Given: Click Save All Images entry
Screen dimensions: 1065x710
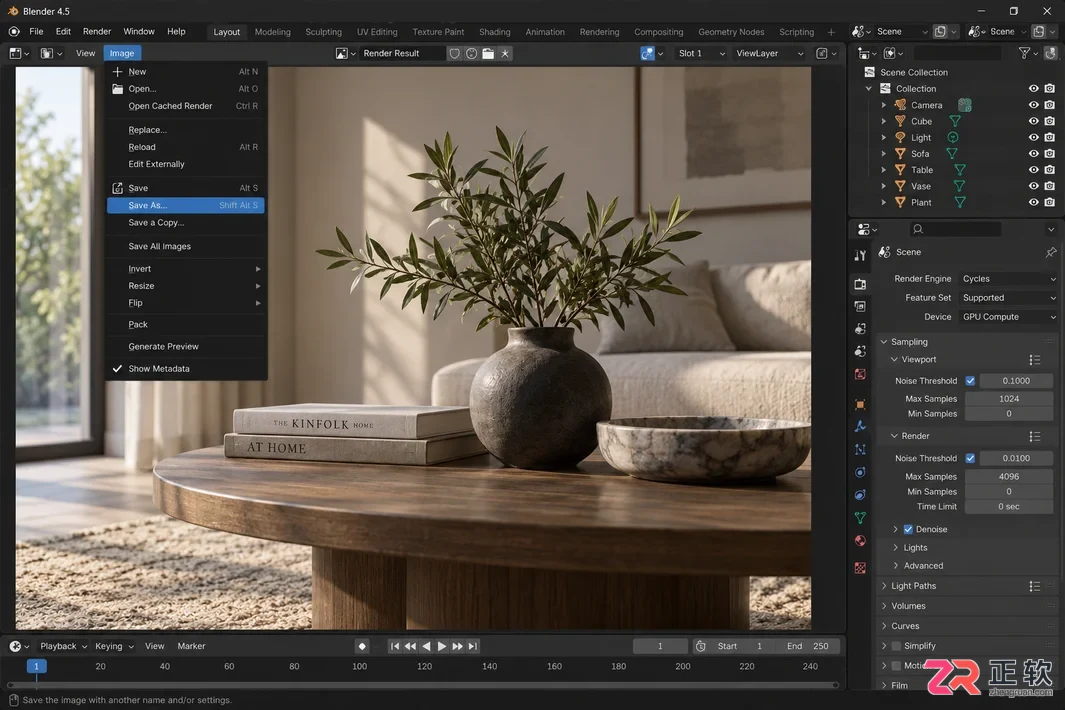Looking at the screenshot, I should pyautogui.click(x=185, y=246).
